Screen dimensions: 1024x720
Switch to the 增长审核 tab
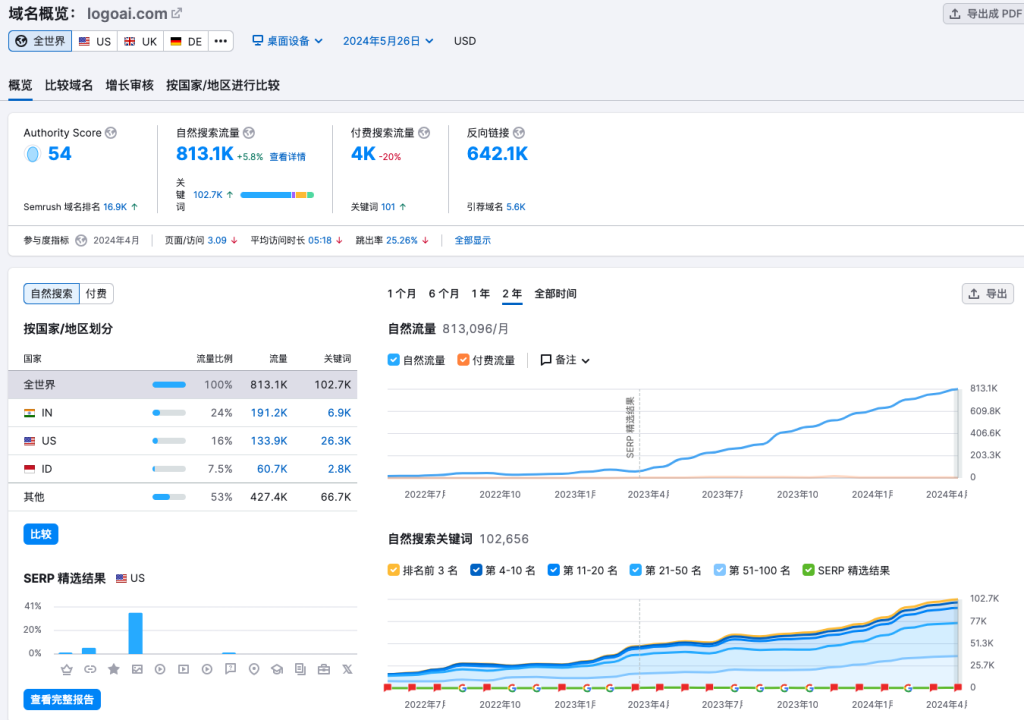pos(129,85)
